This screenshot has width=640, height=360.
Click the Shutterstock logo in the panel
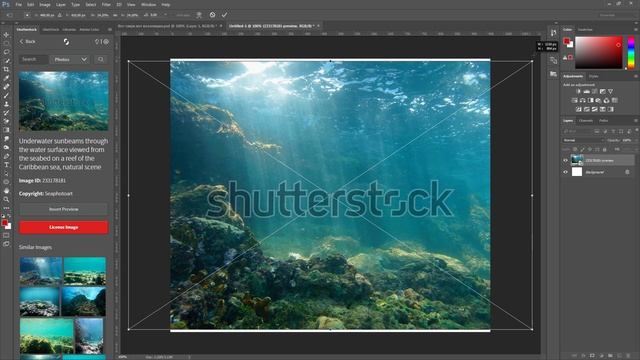(66, 42)
